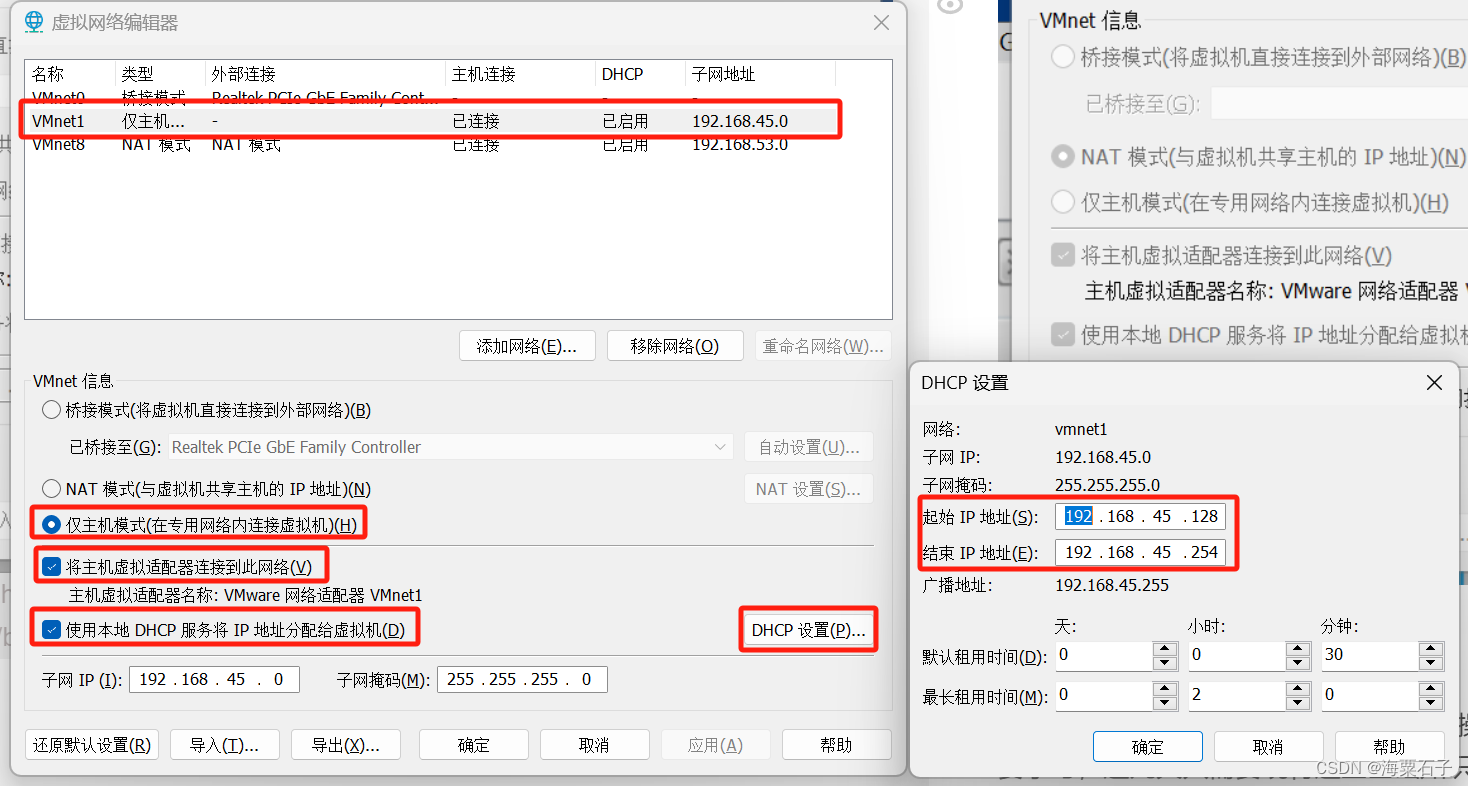This screenshot has width=1468, height=786.
Task: Click the 主机连接 column header
Action: tap(520, 74)
